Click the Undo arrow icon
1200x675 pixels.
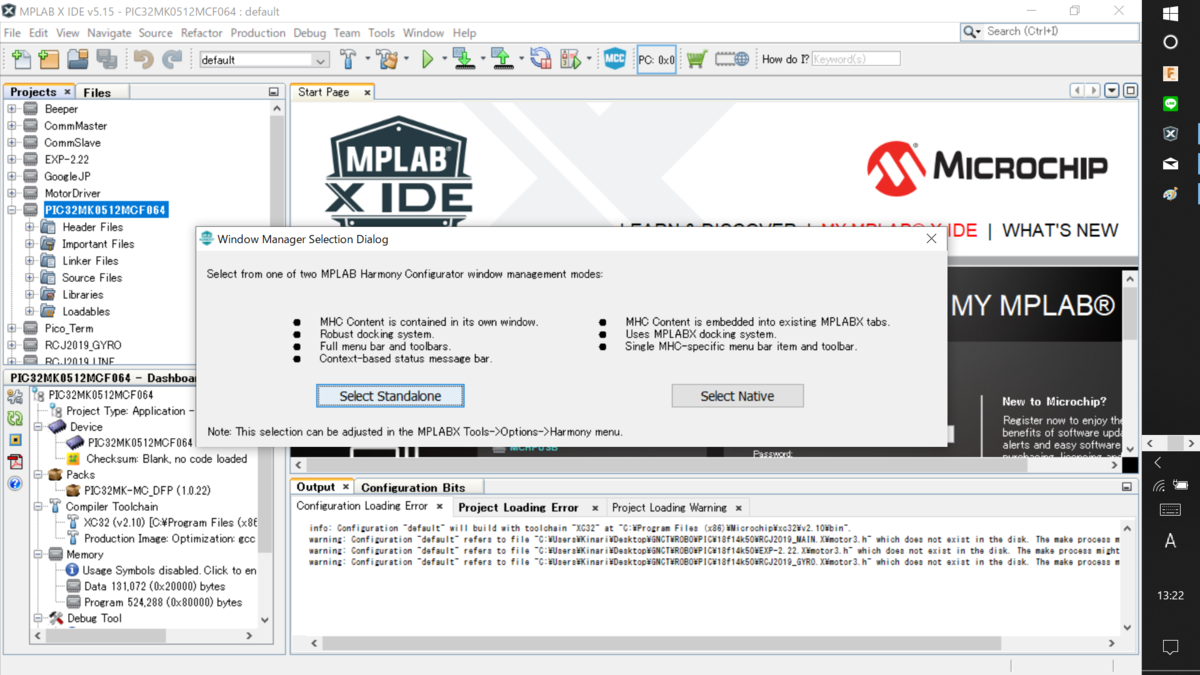(x=144, y=60)
